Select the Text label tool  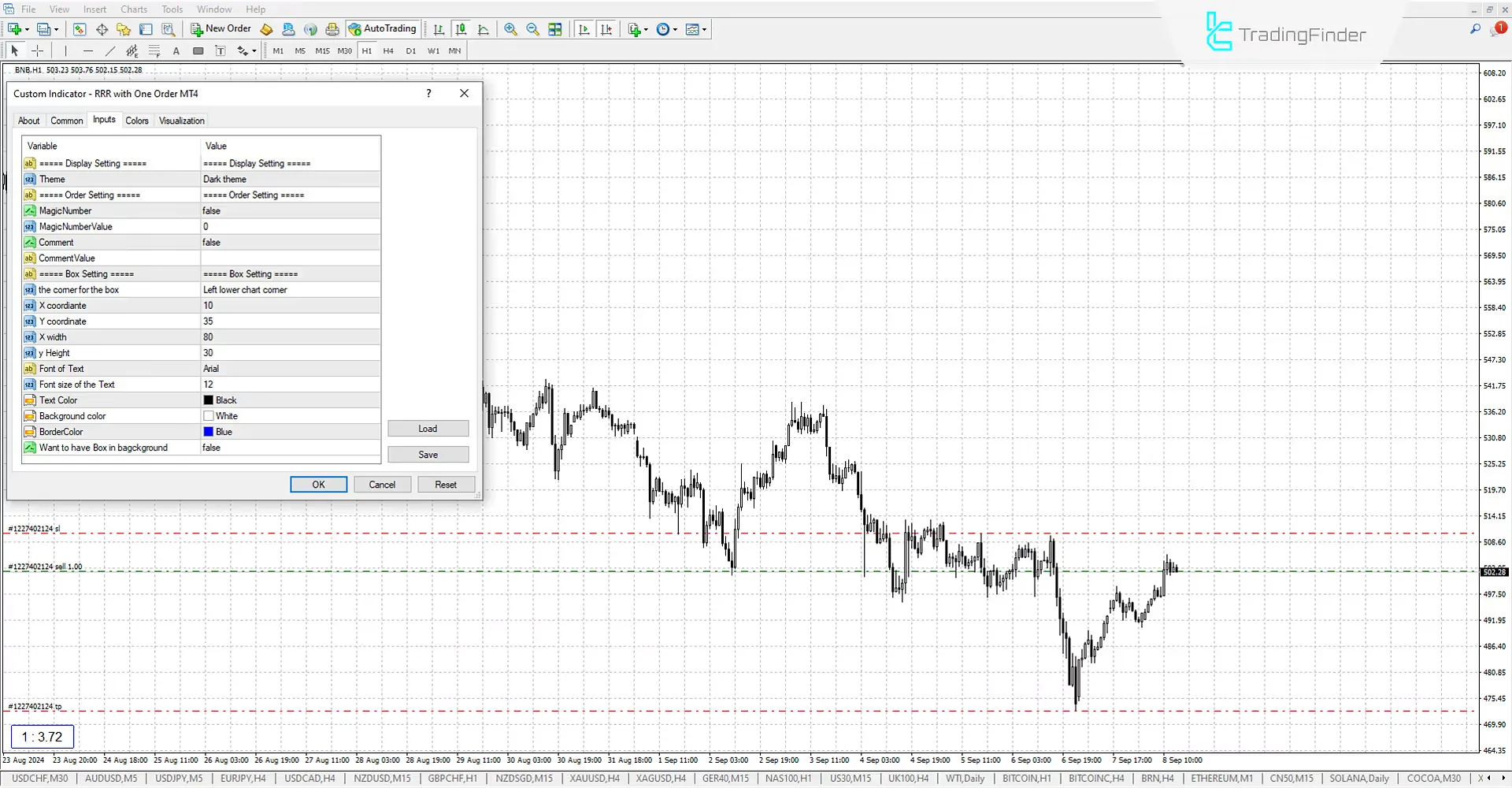coord(221,50)
